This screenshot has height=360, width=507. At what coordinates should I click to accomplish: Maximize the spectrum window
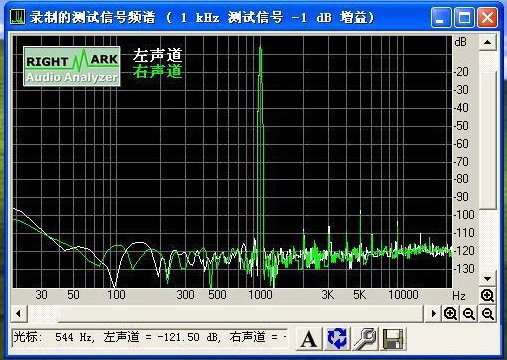click(464, 17)
